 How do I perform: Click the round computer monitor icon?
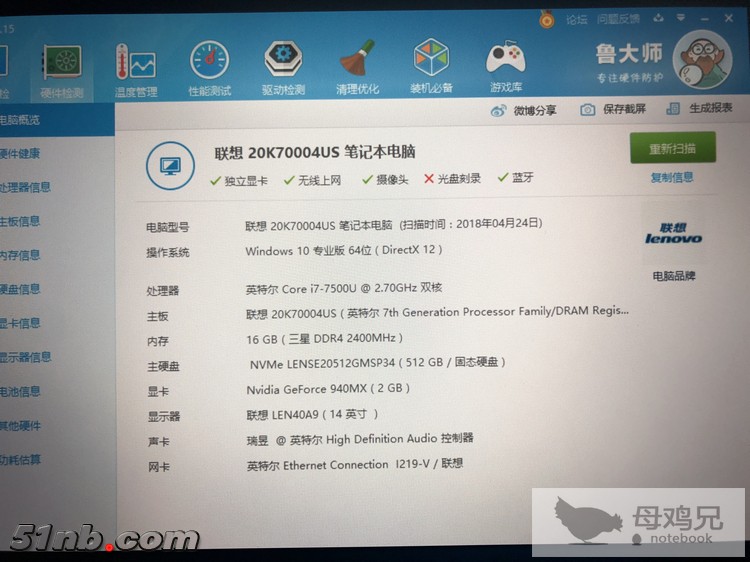click(x=170, y=166)
